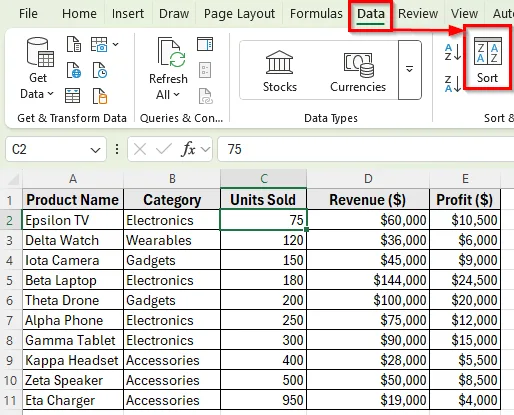Screen dimensions: 514x415
Task: Switch to the Review tab
Action: tap(418, 14)
